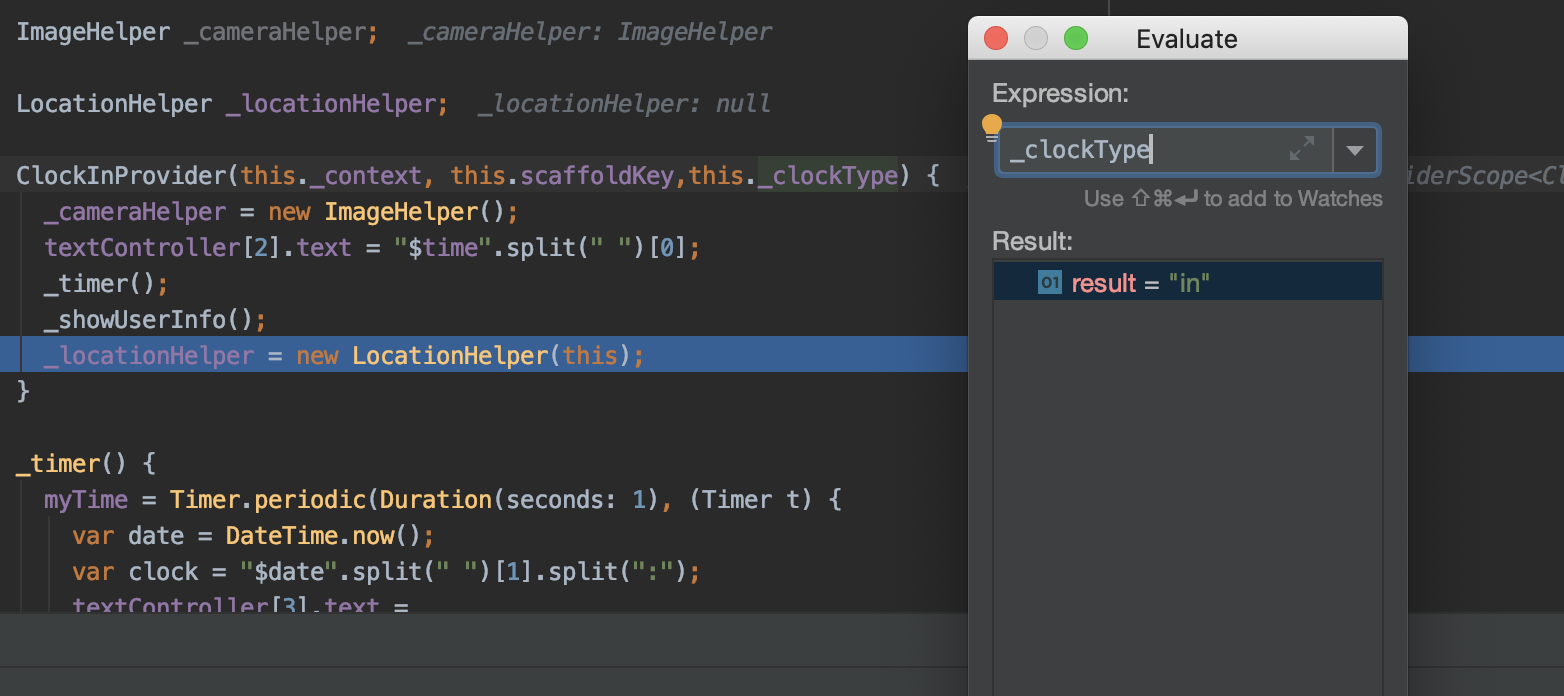The width and height of the screenshot is (1564, 696).
Task: Click the yellow lightbulb intention icon
Action: click(x=991, y=128)
